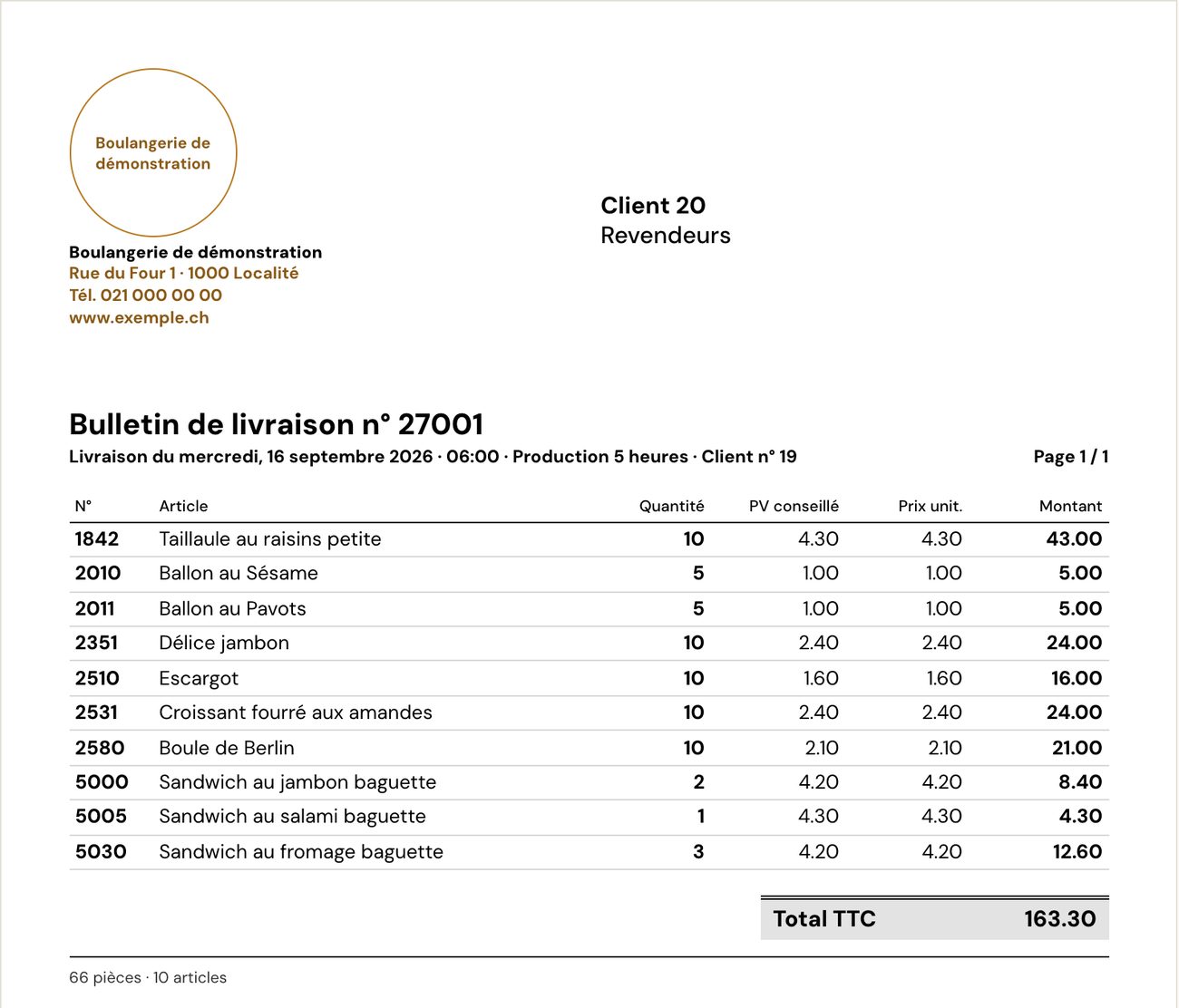Select the "Ballon au Sésame" article name
Image resolution: width=1179 pixels, height=1008 pixels.
coord(239,573)
